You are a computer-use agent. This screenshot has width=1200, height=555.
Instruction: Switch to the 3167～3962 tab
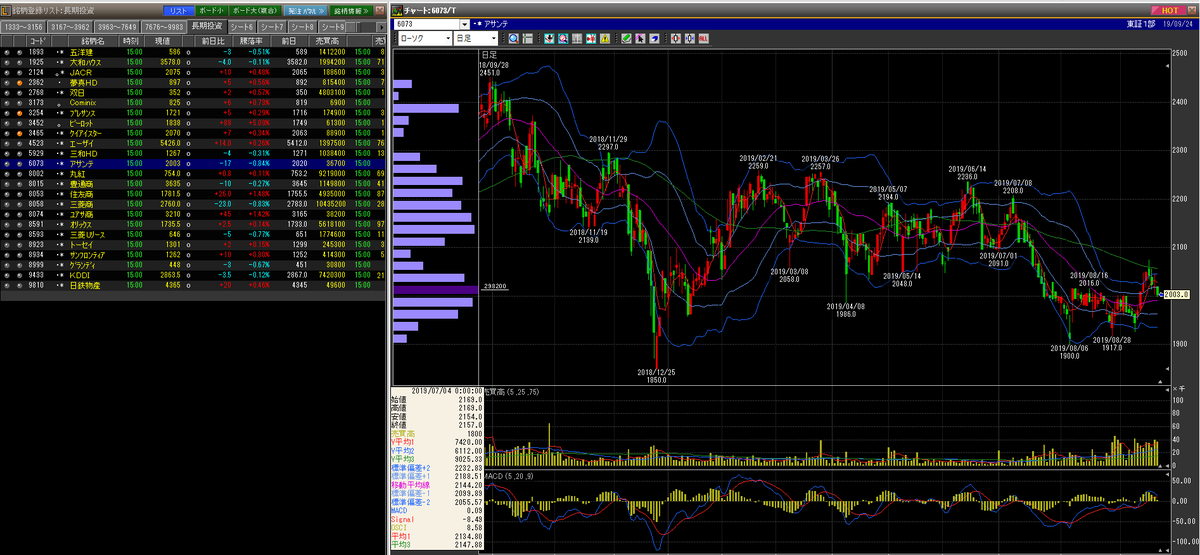(70, 26)
